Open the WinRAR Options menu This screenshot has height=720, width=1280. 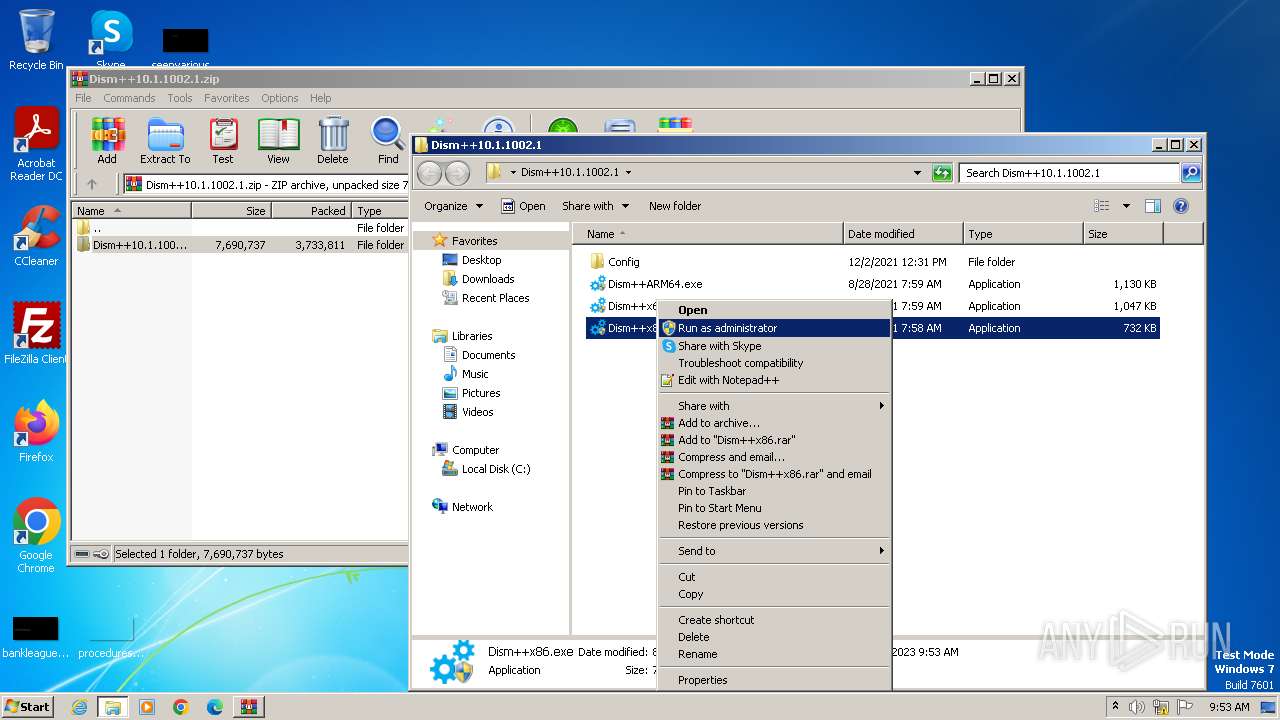[x=280, y=98]
